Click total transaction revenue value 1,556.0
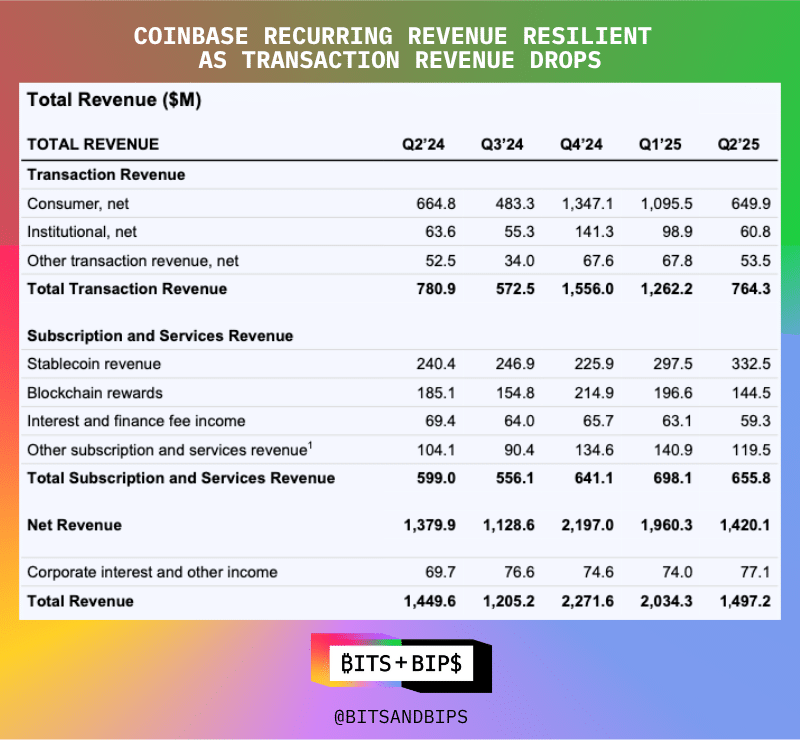Image resolution: width=800 pixels, height=740 pixels. tap(587, 289)
